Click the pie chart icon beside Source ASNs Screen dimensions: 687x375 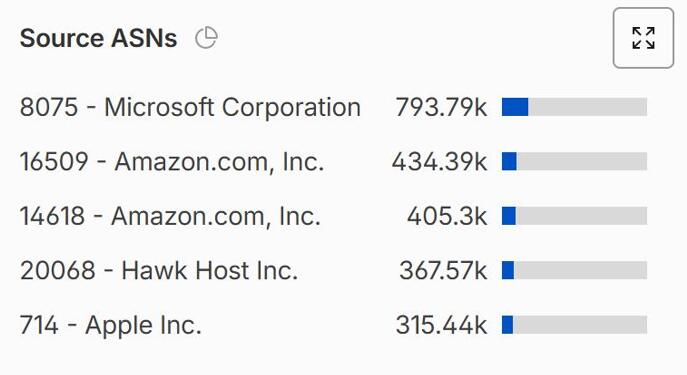[x=206, y=38]
